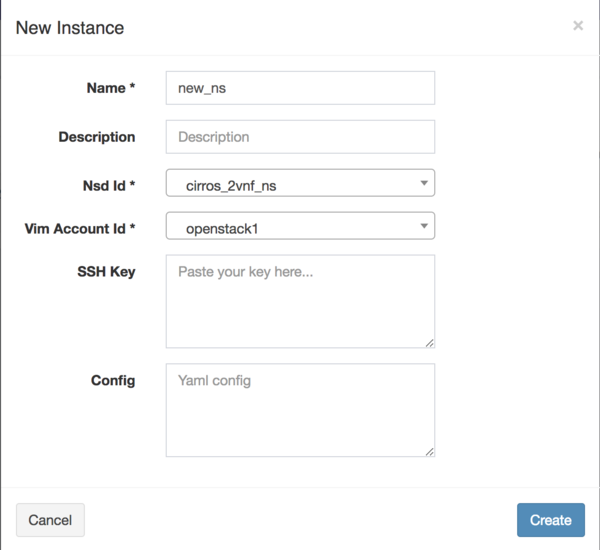Click the Nsd Id dropdown arrow
The image size is (600, 550).
pos(424,183)
